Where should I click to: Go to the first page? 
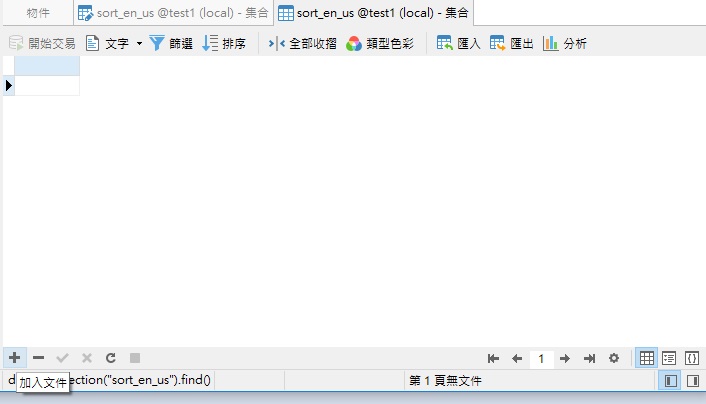[x=493, y=358]
